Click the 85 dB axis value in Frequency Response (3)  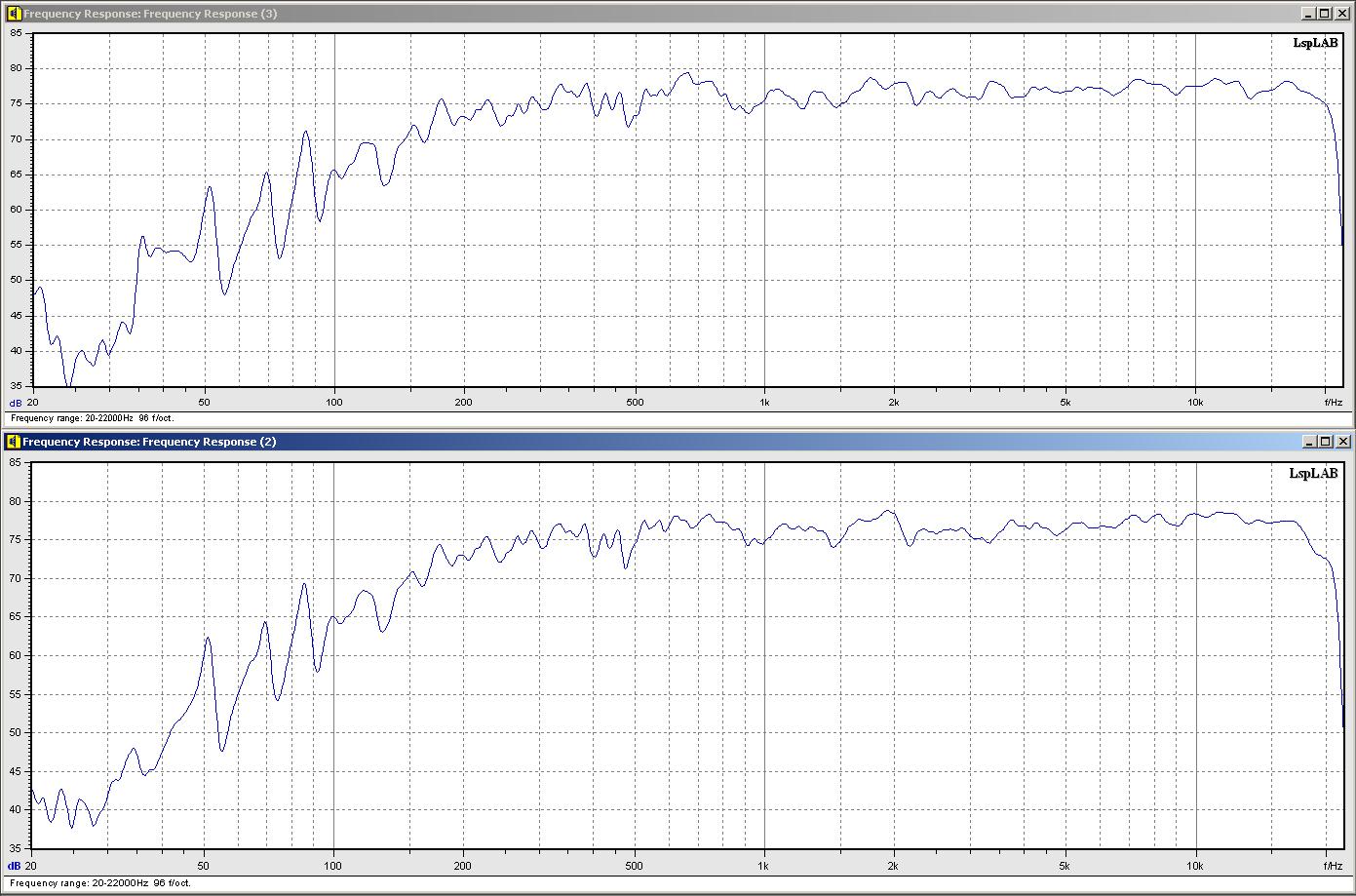click(16, 32)
